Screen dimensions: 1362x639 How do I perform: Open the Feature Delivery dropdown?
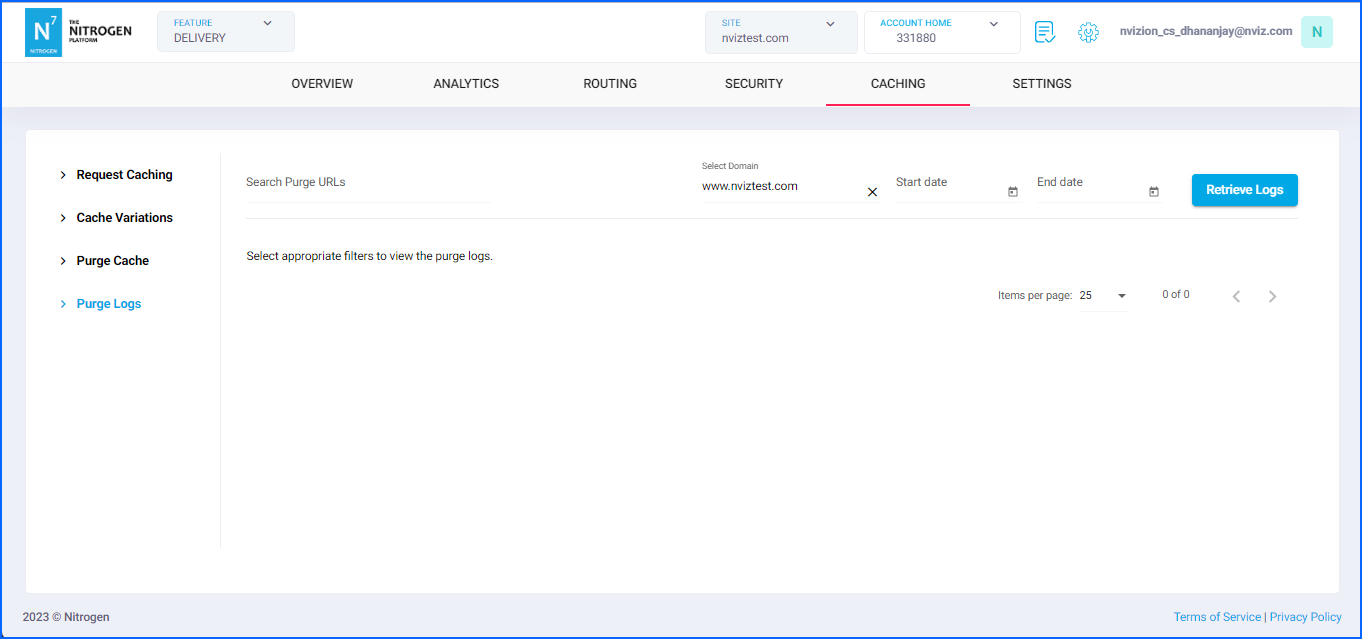click(226, 32)
